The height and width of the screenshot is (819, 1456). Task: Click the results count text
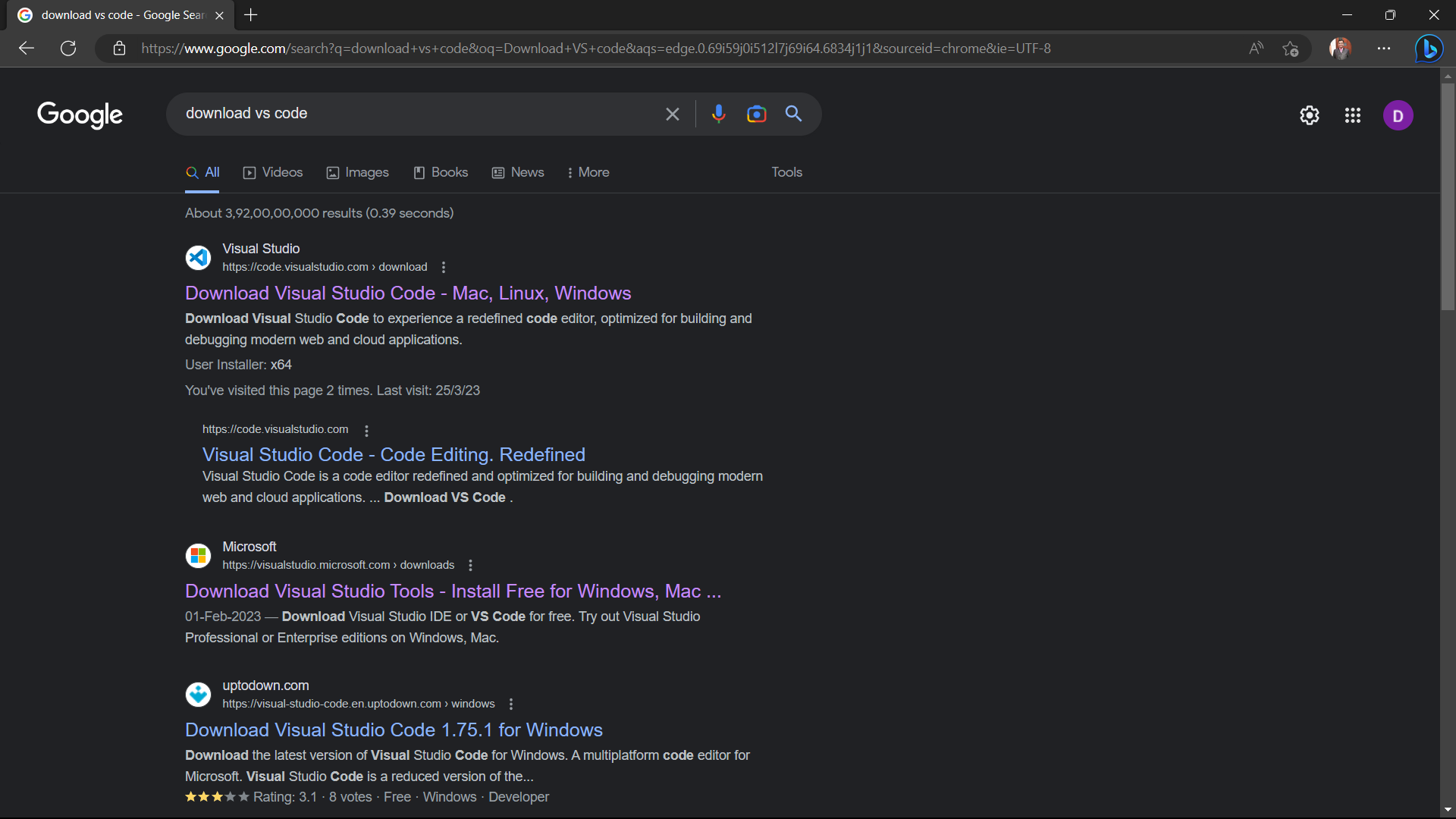319,213
